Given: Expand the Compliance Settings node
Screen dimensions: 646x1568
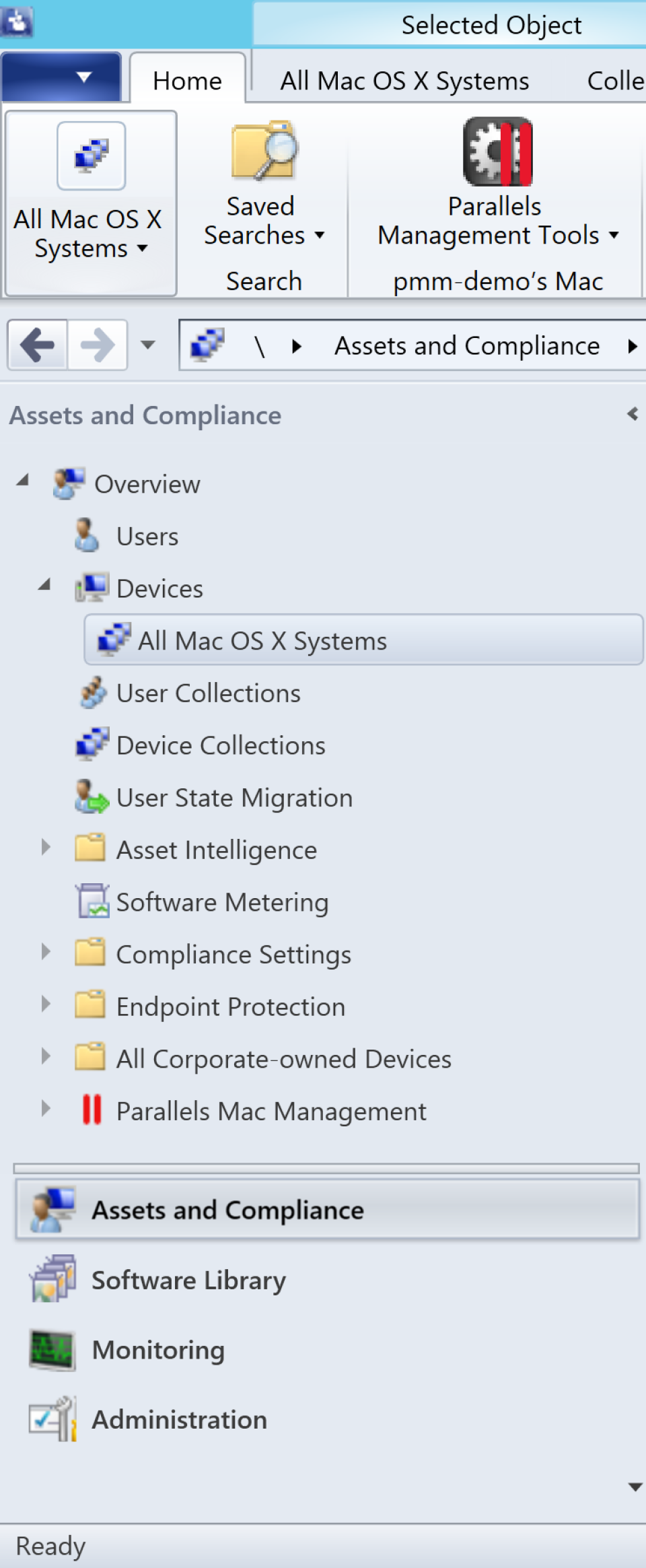Looking at the screenshot, I should click(46, 951).
